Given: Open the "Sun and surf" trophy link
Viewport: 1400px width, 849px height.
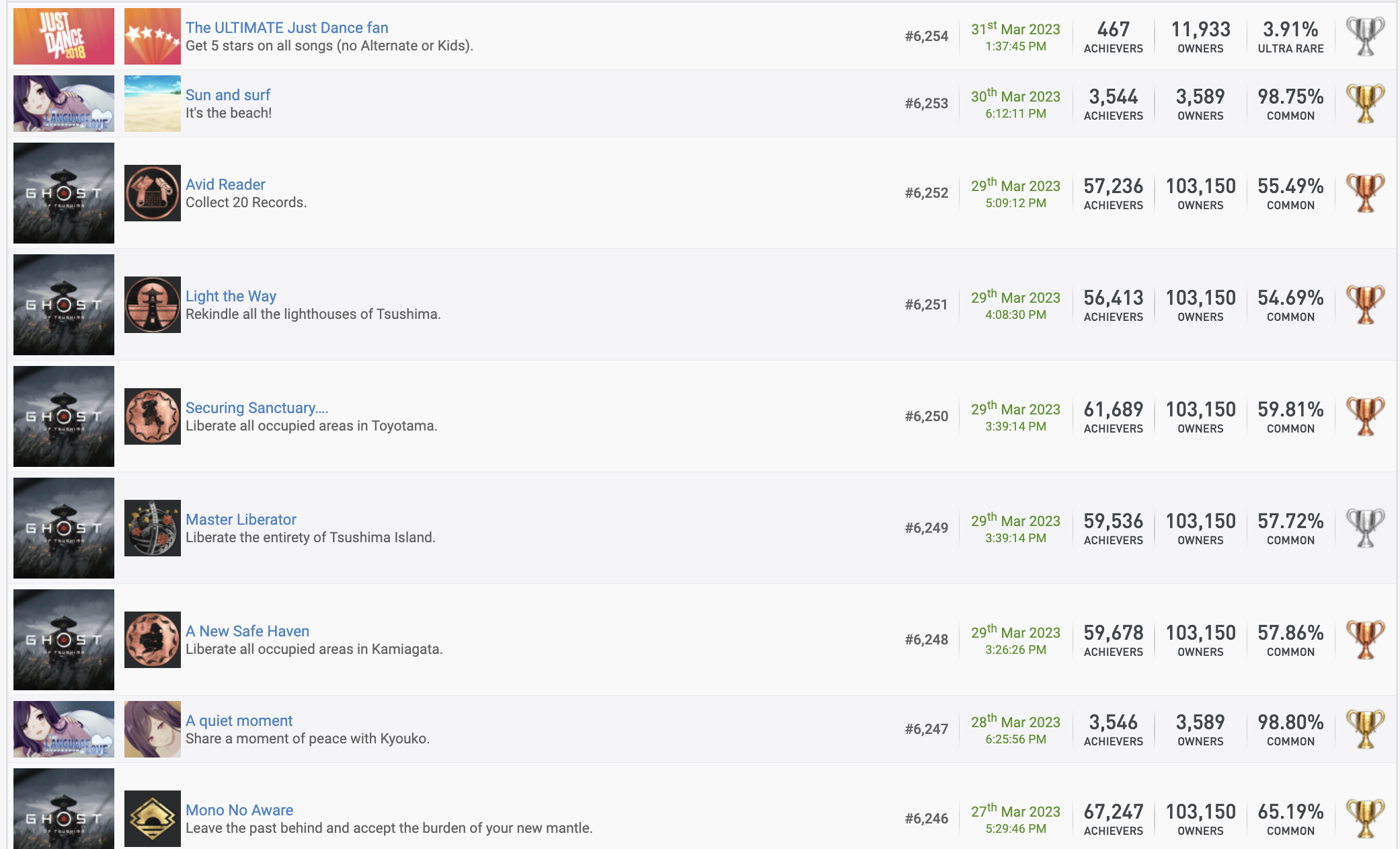Looking at the screenshot, I should [228, 95].
